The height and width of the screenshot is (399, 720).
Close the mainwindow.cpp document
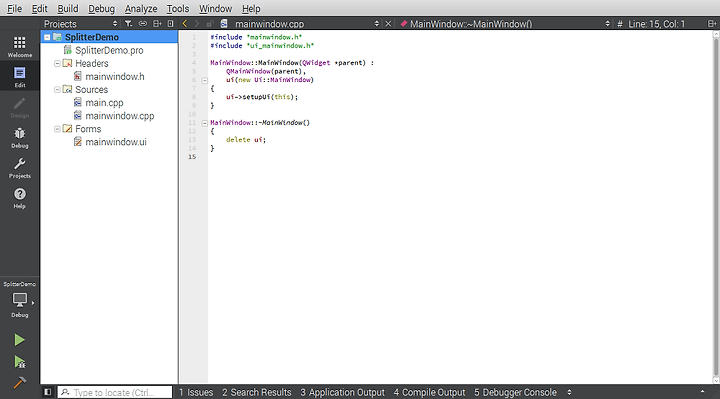tap(388, 23)
